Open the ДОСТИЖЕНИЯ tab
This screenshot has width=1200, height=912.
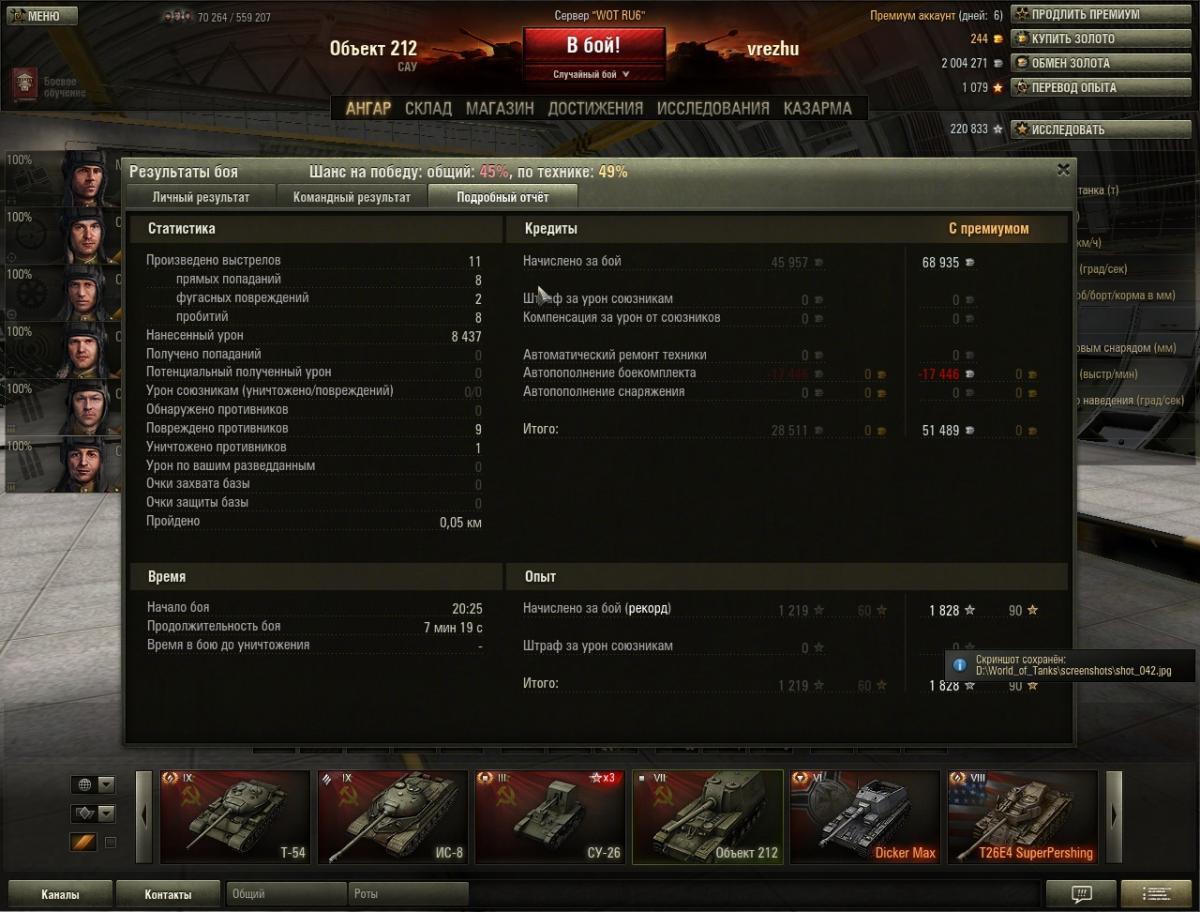pos(595,108)
